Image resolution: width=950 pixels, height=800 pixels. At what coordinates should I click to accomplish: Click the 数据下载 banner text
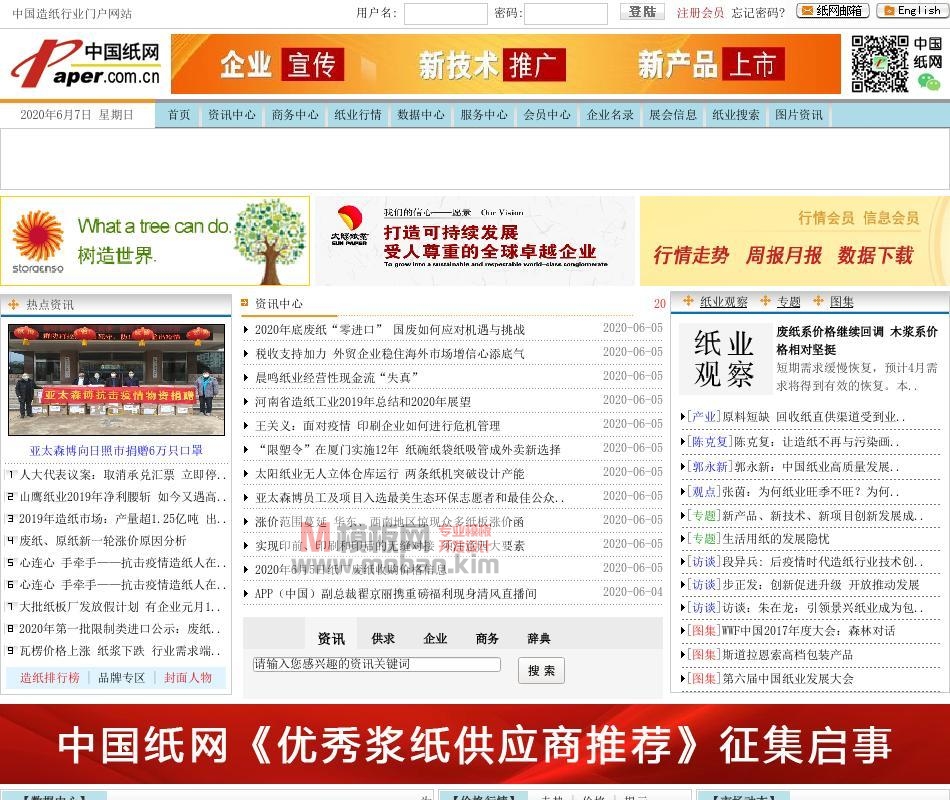coord(875,255)
